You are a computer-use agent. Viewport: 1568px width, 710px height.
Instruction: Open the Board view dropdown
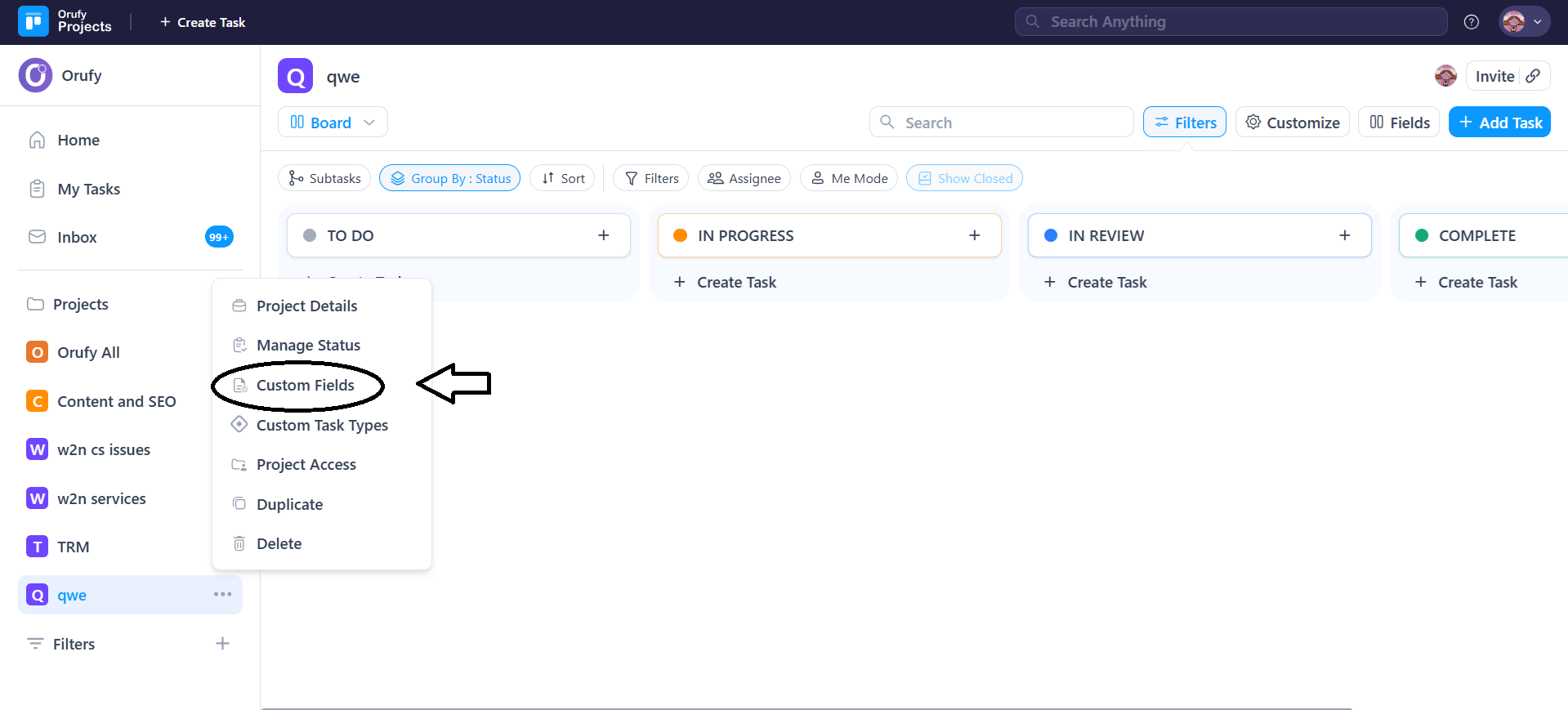tap(333, 123)
